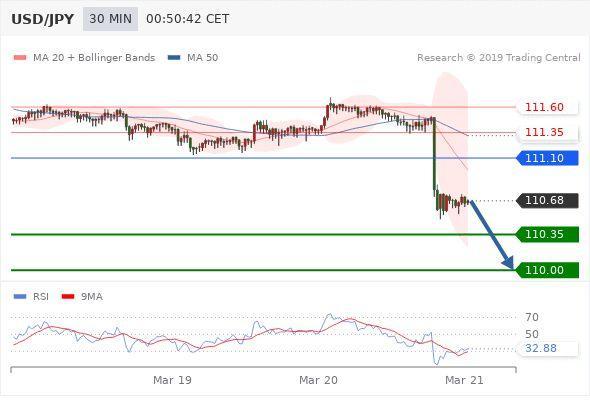This screenshot has width=590, height=400.
Task: Click the 111.35 resistance price tag
Action: (x=547, y=132)
